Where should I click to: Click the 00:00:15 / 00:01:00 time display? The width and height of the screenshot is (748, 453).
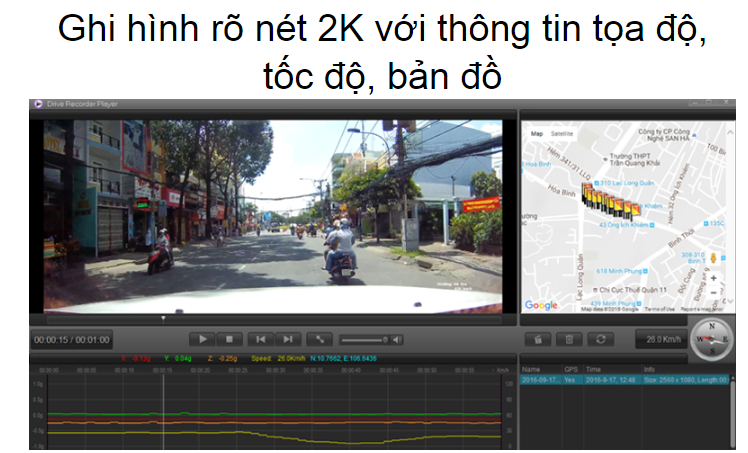[72, 340]
